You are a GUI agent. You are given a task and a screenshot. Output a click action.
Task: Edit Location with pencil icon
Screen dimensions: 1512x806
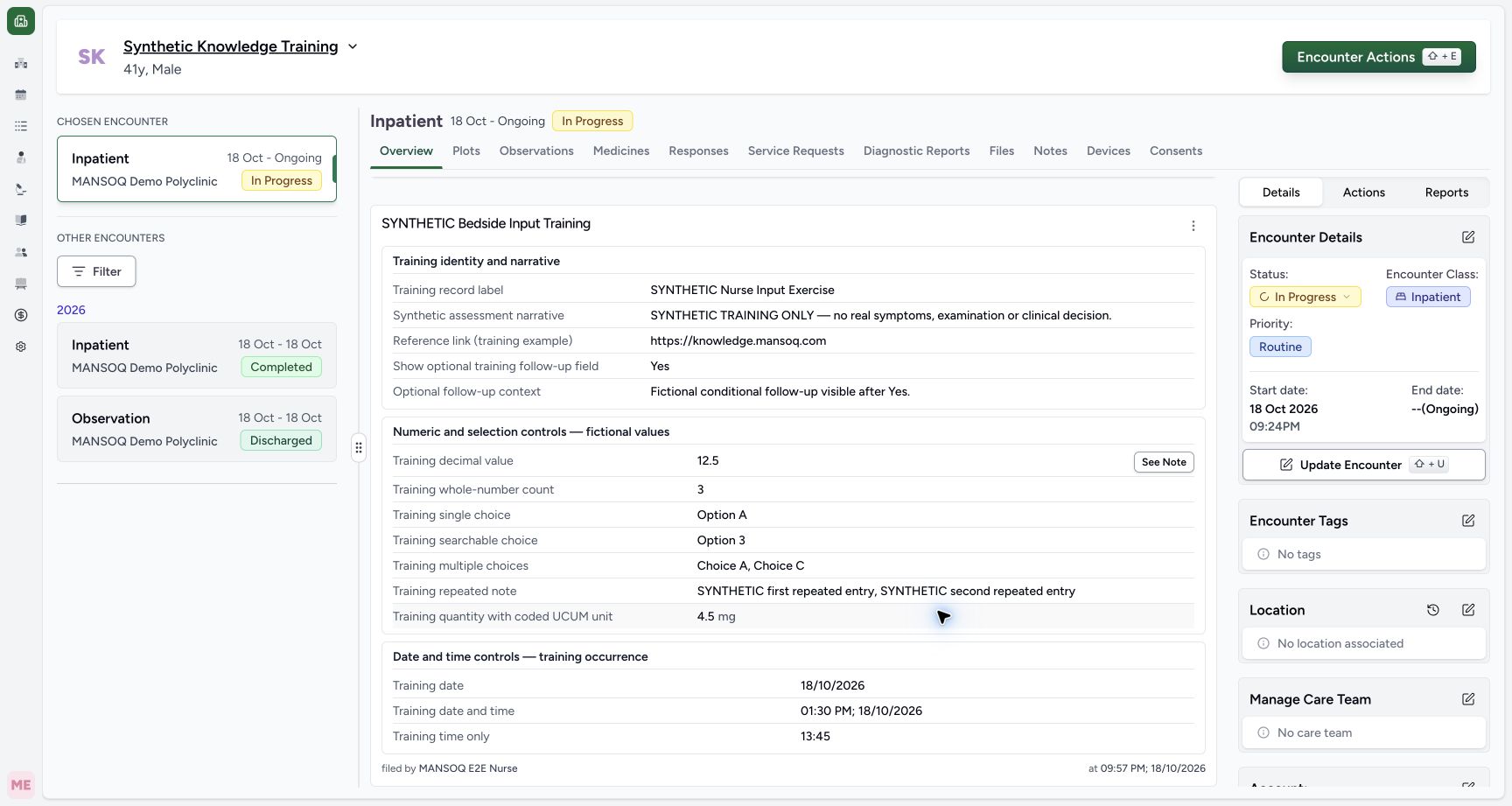1468,610
